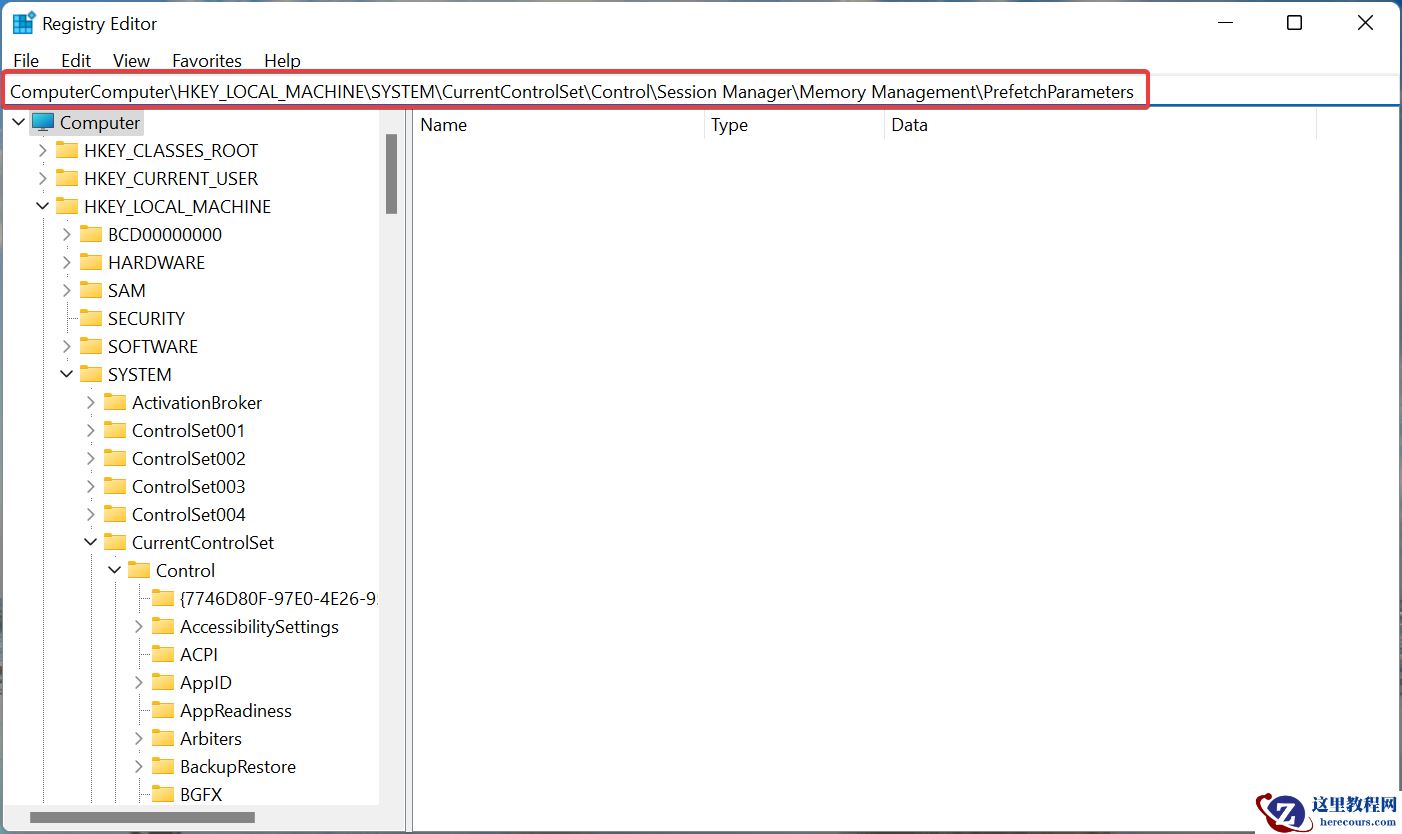The image size is (1402, 834).
Task: Collapse the HKEY_LOCAL_MACHINE hive
Action: pyautogui.click(x=42, y=206)
